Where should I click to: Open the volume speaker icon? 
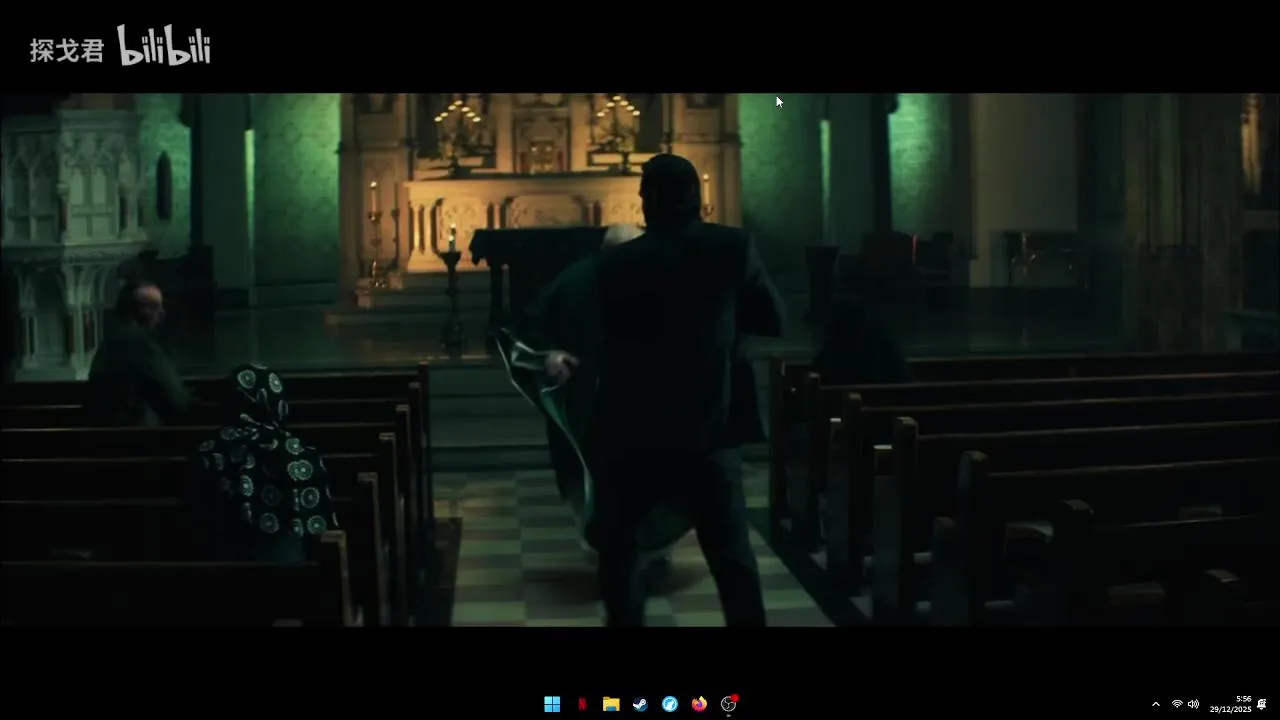point(1193,704)
